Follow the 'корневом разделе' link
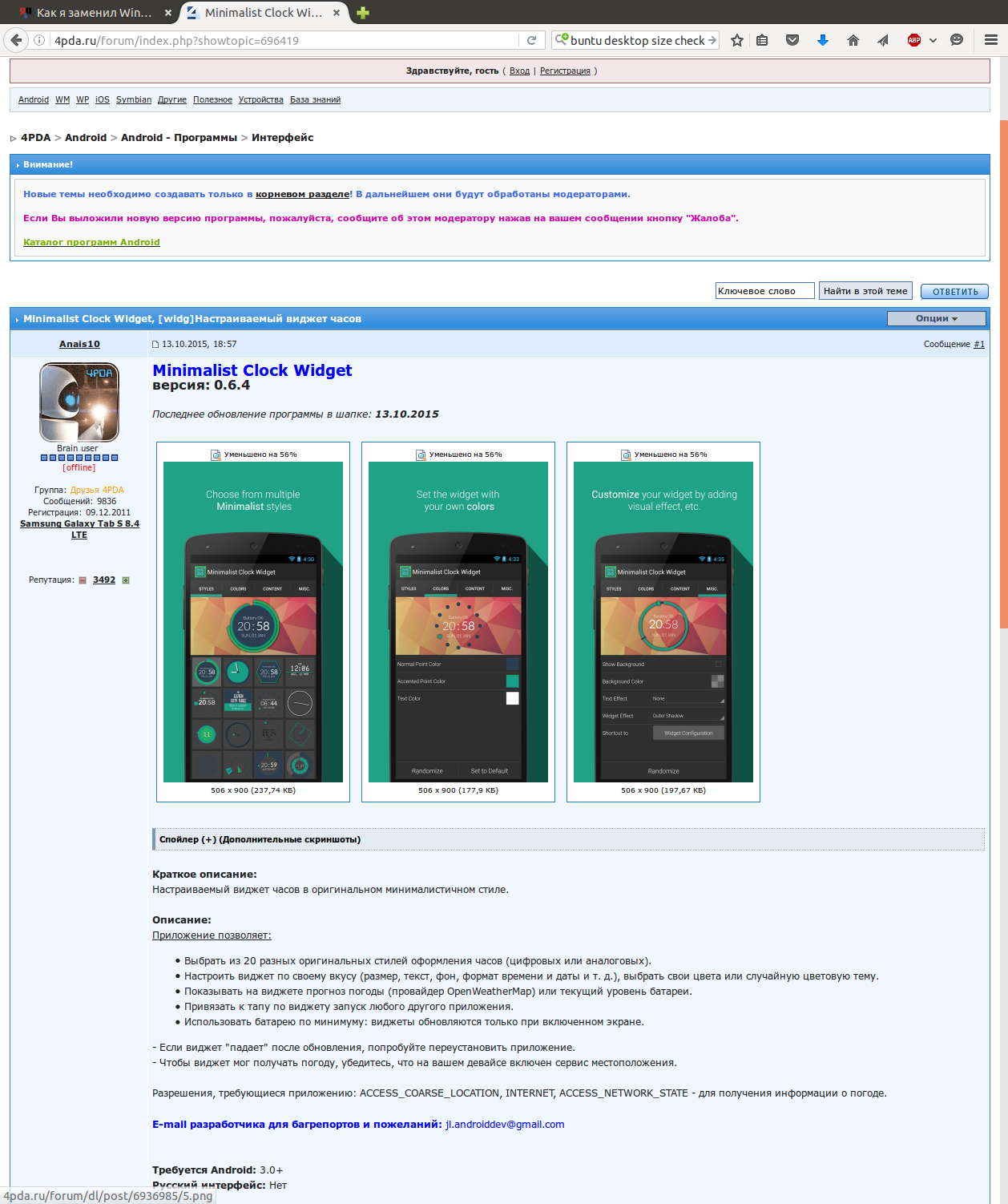Viewport: 1008px width, 1204px height. click(x=303, y=194)
